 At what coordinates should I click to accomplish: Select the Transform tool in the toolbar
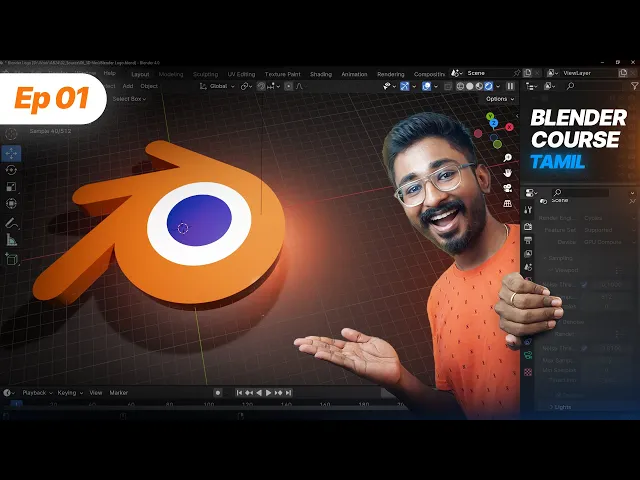click(11, 203)
